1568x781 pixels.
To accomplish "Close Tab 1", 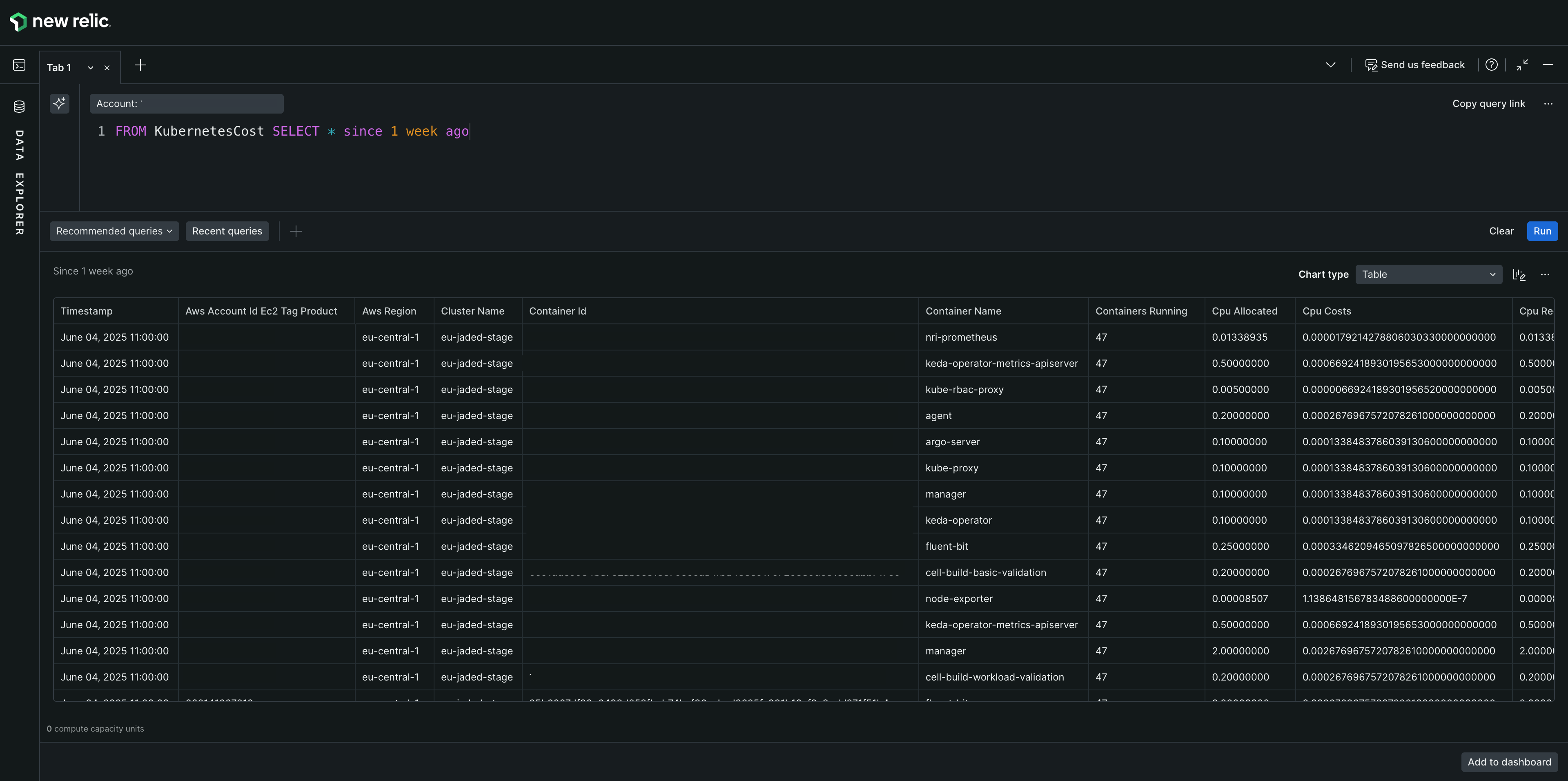I will click(x=107, y=68).
